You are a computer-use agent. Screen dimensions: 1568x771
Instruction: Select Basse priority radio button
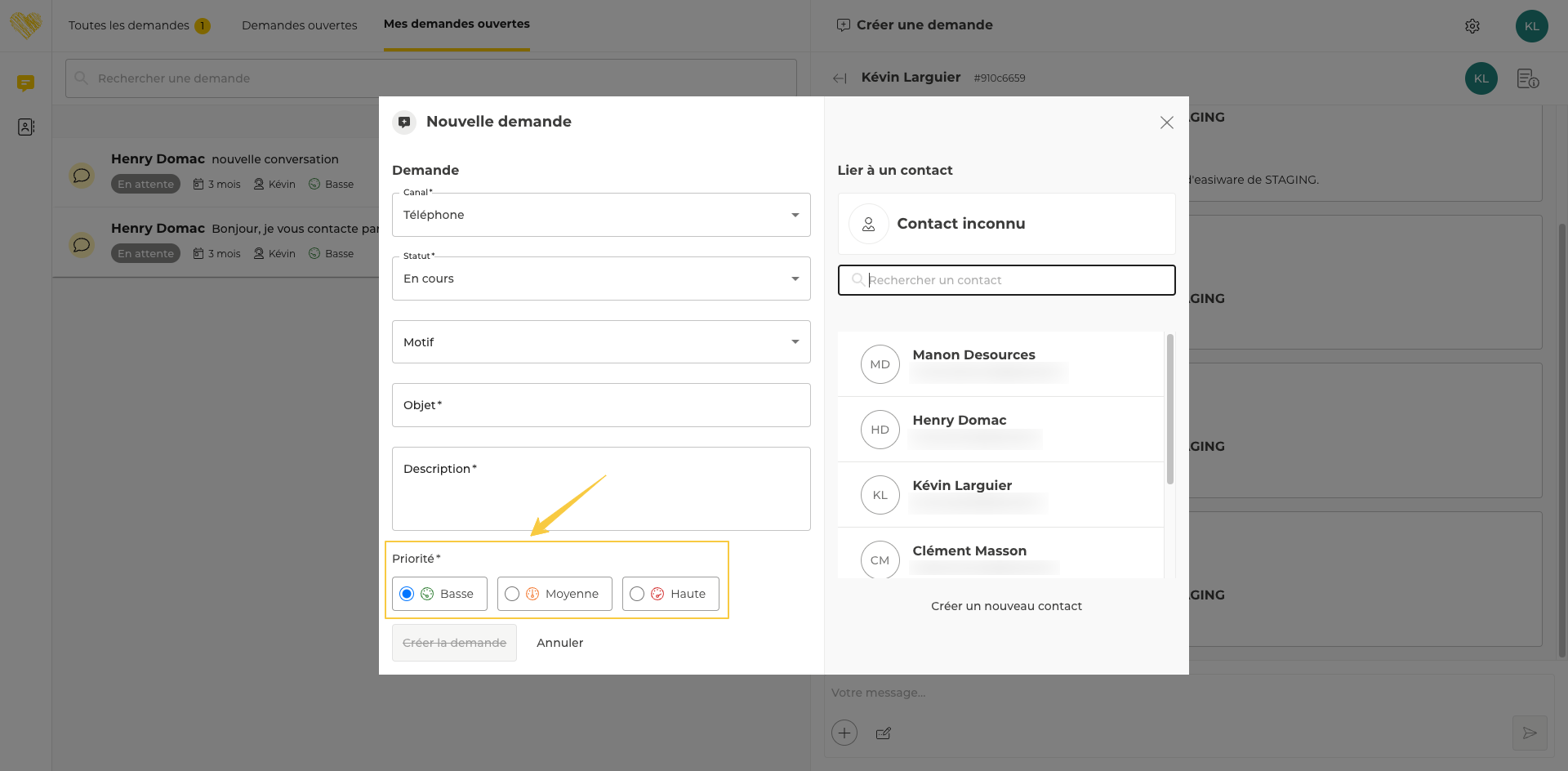tap(407, 594)
